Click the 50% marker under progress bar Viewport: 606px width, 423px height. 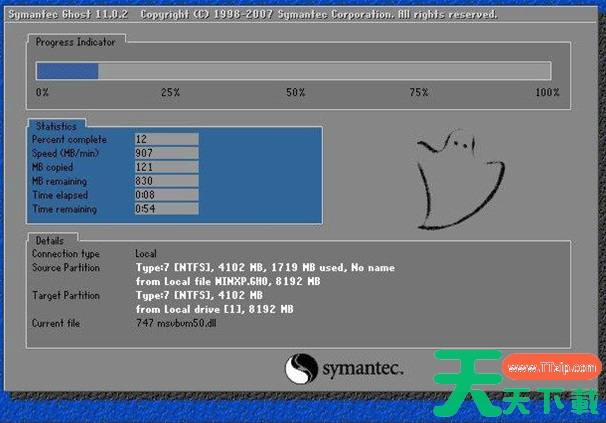pyautogui.click(x=295, y=92)
